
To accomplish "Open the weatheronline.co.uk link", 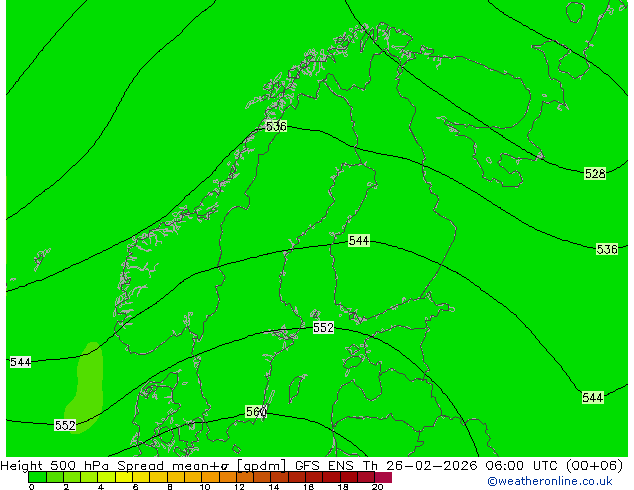I will coord(550,481).
